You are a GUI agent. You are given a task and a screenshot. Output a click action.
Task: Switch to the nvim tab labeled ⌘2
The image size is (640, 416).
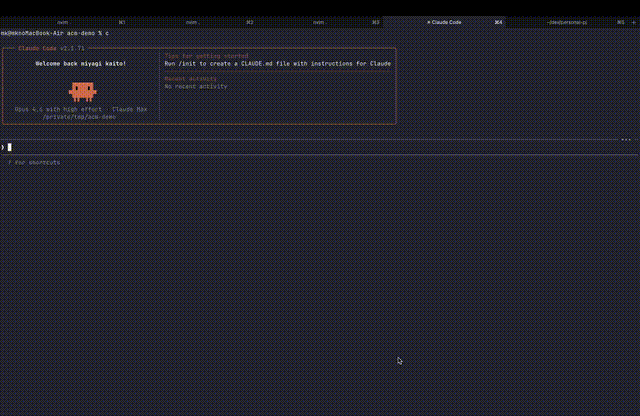click(191, 22)
